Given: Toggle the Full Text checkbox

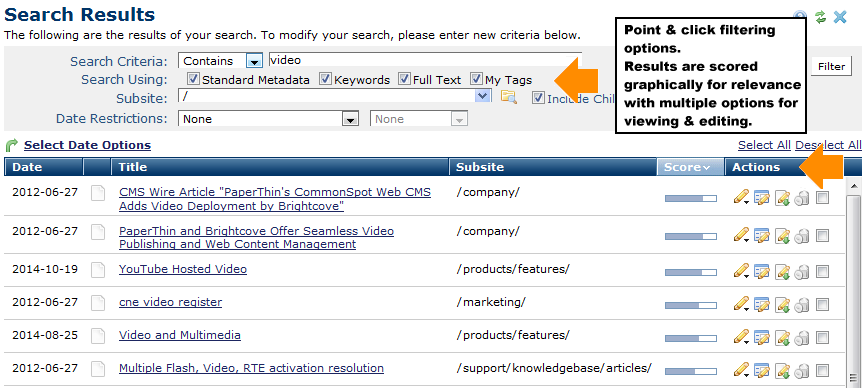Looking at the screenshot, I should coord(405,79).
